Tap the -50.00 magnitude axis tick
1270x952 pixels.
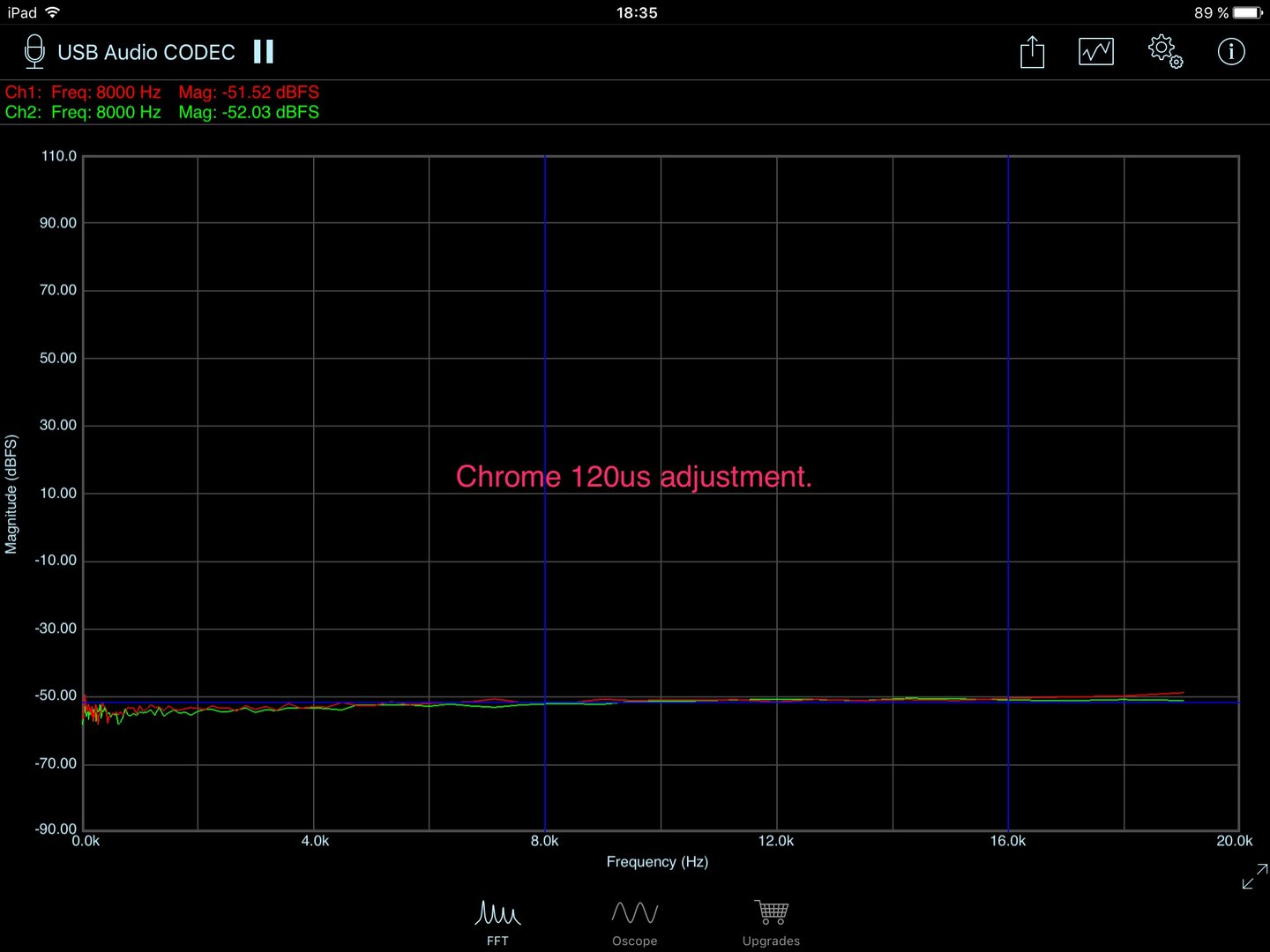tap(56, 695)
